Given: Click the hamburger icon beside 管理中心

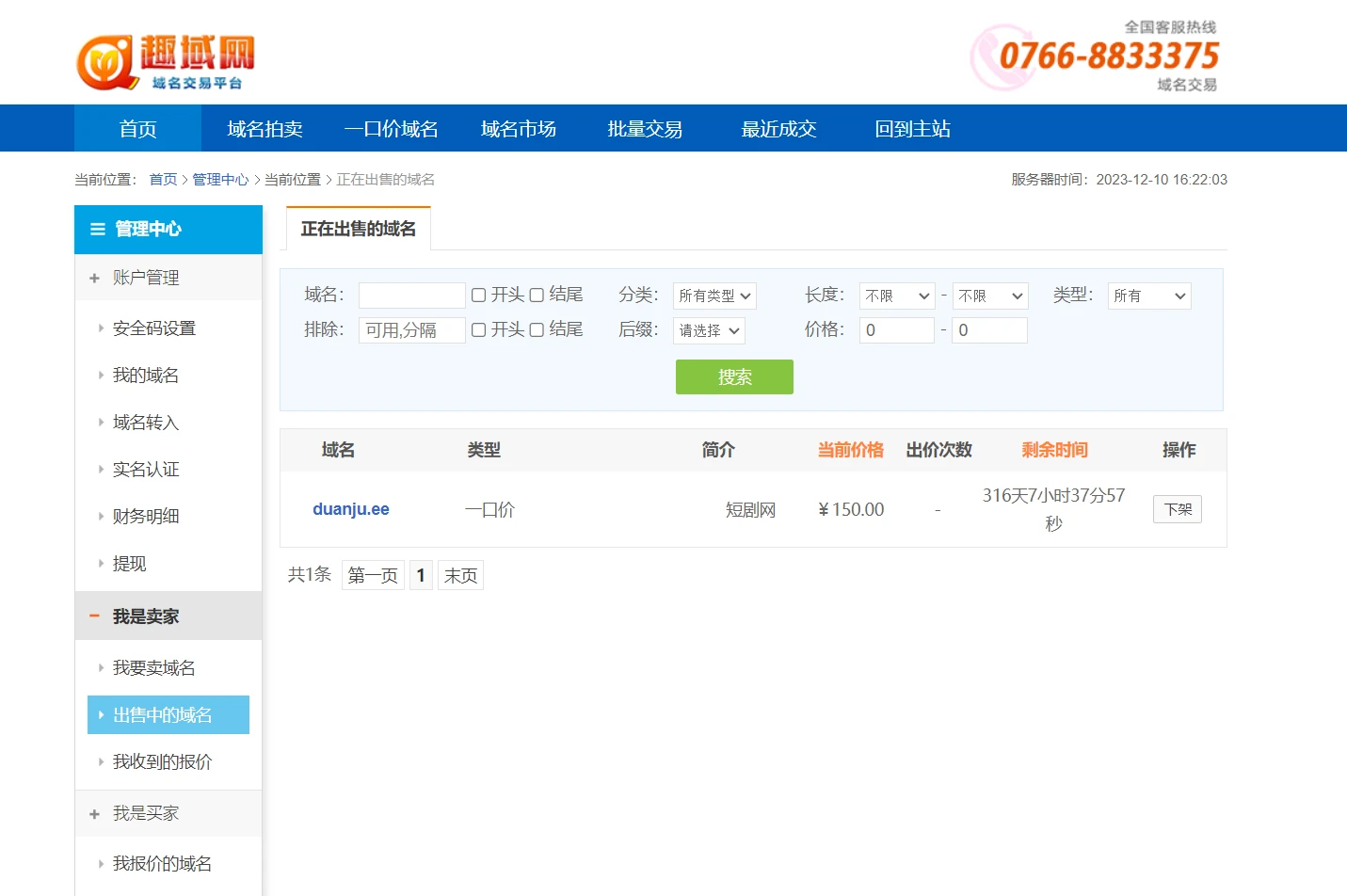Looking at the screenshot, I should pos(97,229).
